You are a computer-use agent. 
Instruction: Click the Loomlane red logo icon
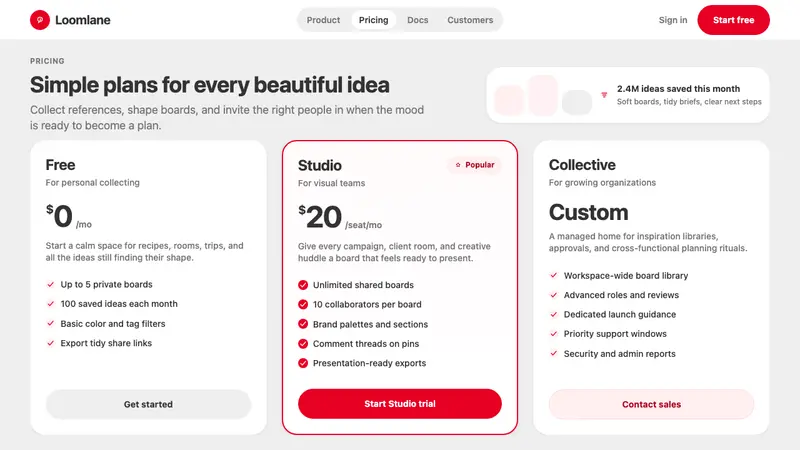[x=40, y=20]
